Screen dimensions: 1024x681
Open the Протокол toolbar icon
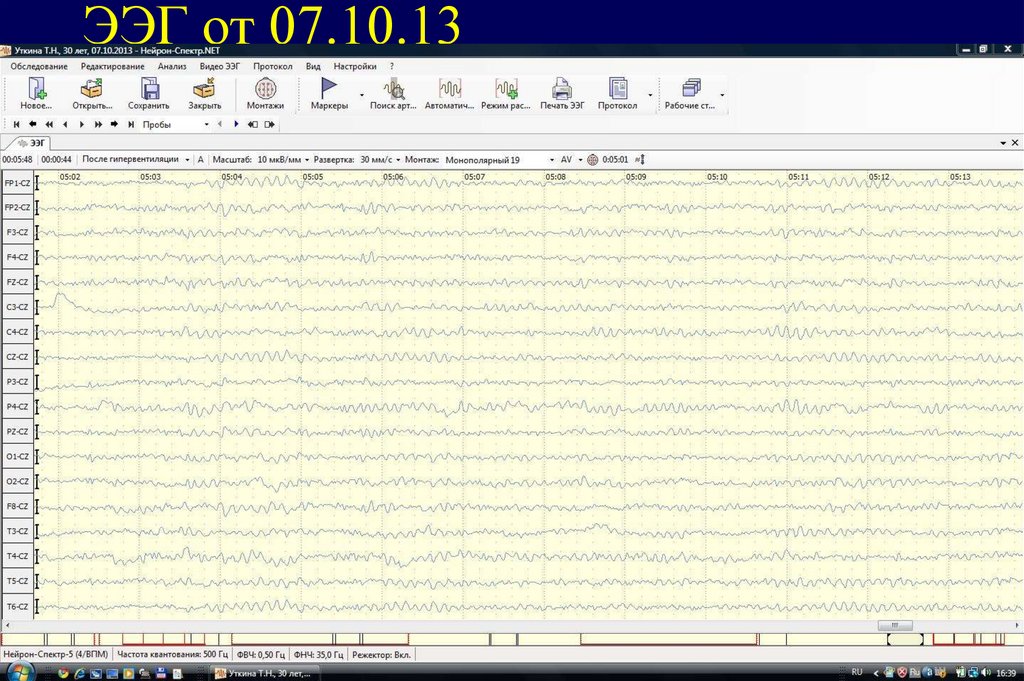pyautogui.click(x=617, y=92)
